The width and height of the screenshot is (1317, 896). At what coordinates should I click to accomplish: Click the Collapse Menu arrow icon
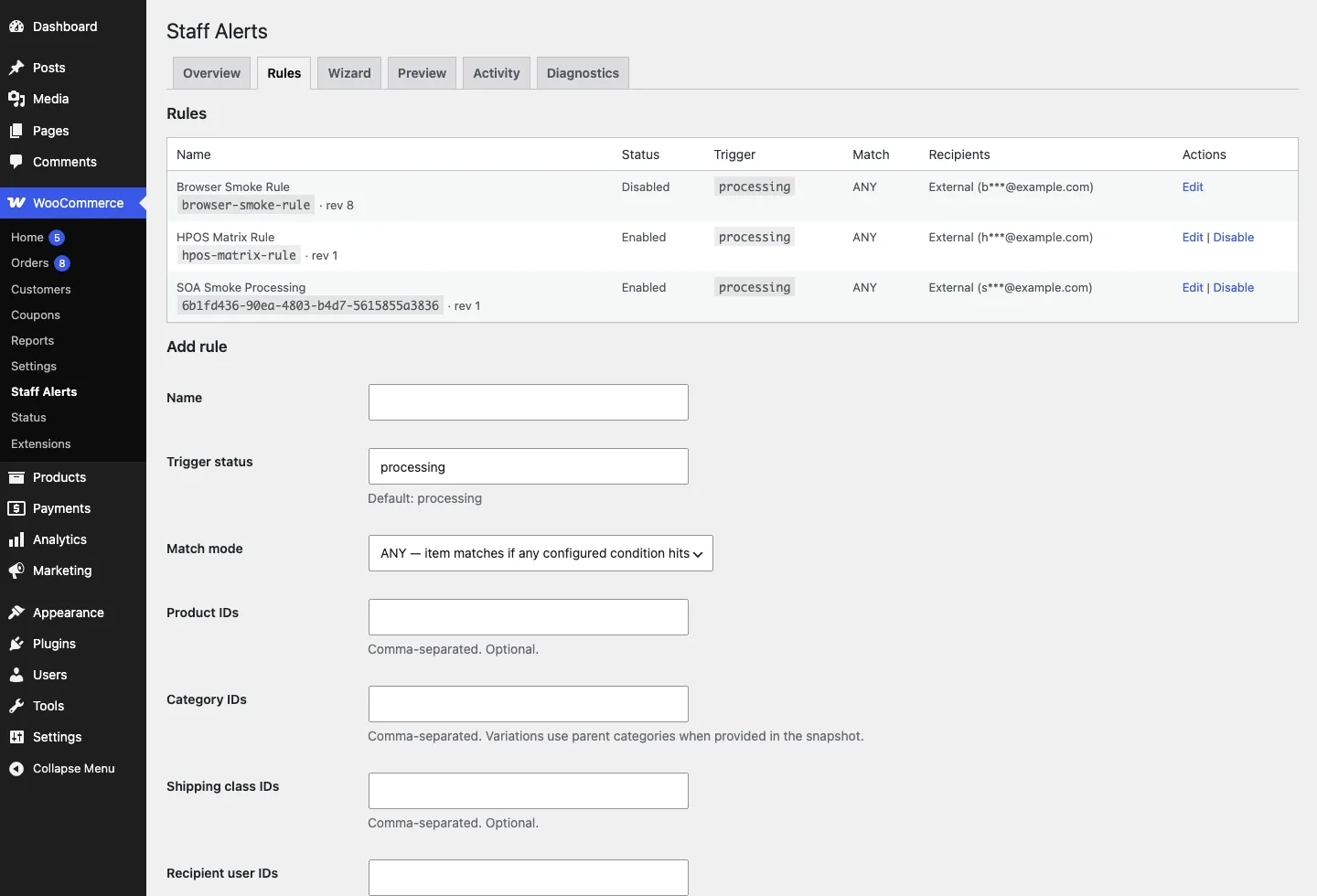pyautogui.click(x=16, y=769)
